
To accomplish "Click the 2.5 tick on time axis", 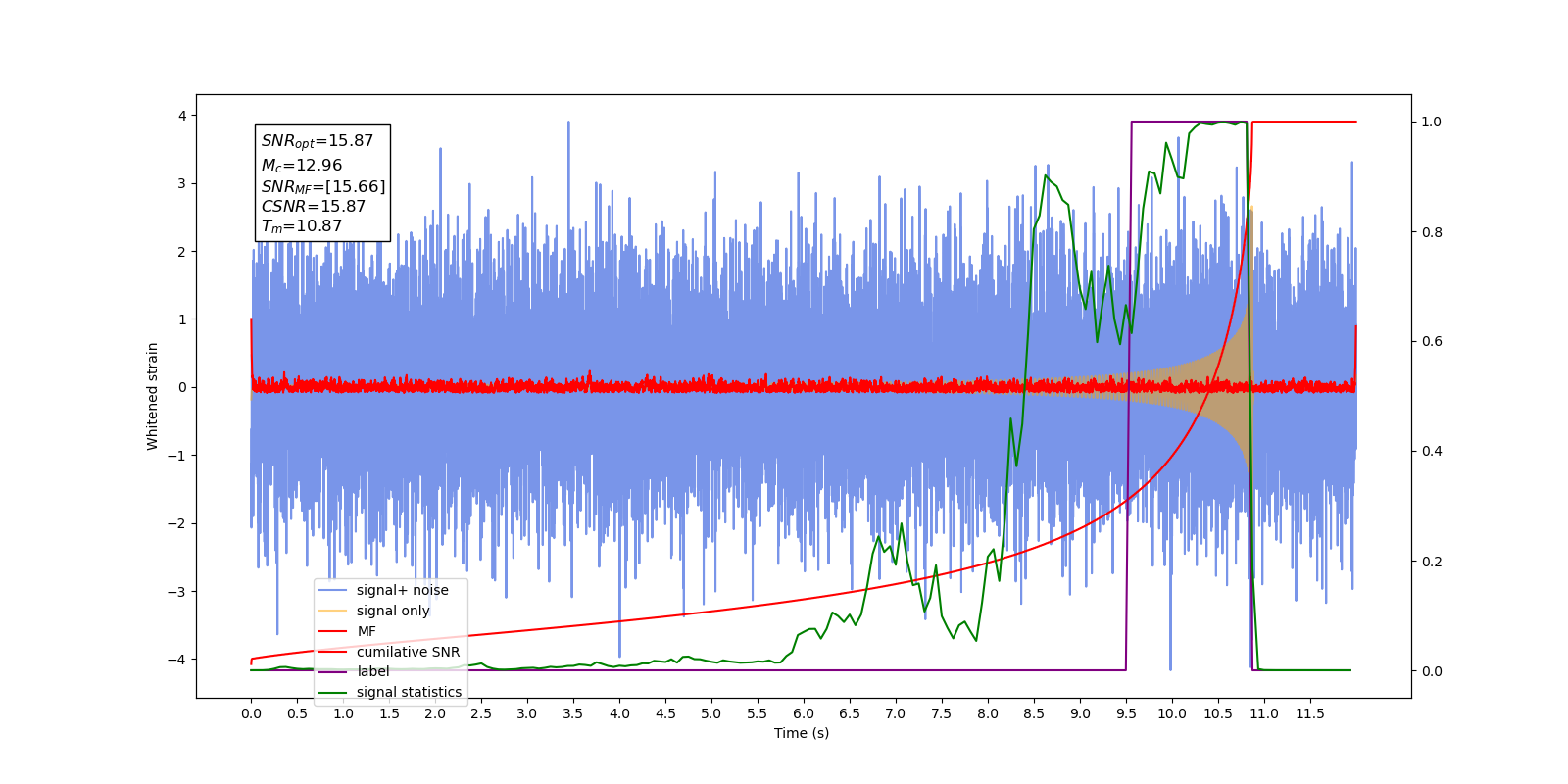I will click(x=481, y=713).
